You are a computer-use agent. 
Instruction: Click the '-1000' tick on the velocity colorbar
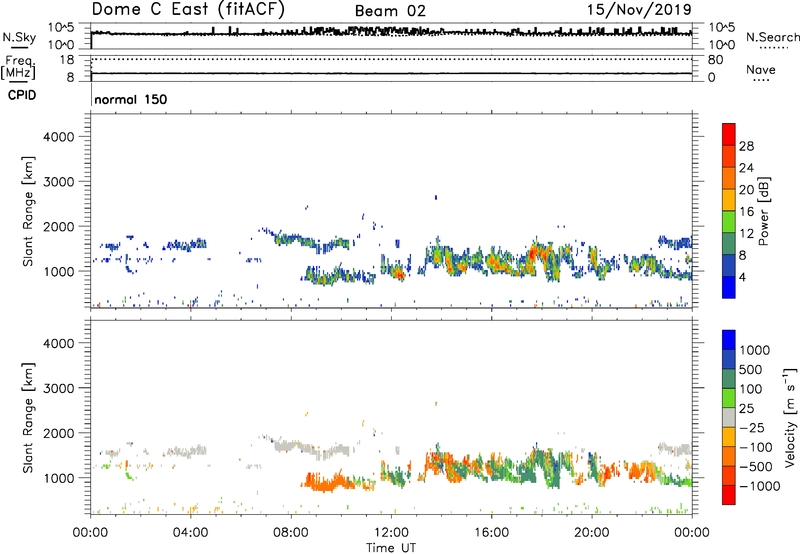point(759,486)
